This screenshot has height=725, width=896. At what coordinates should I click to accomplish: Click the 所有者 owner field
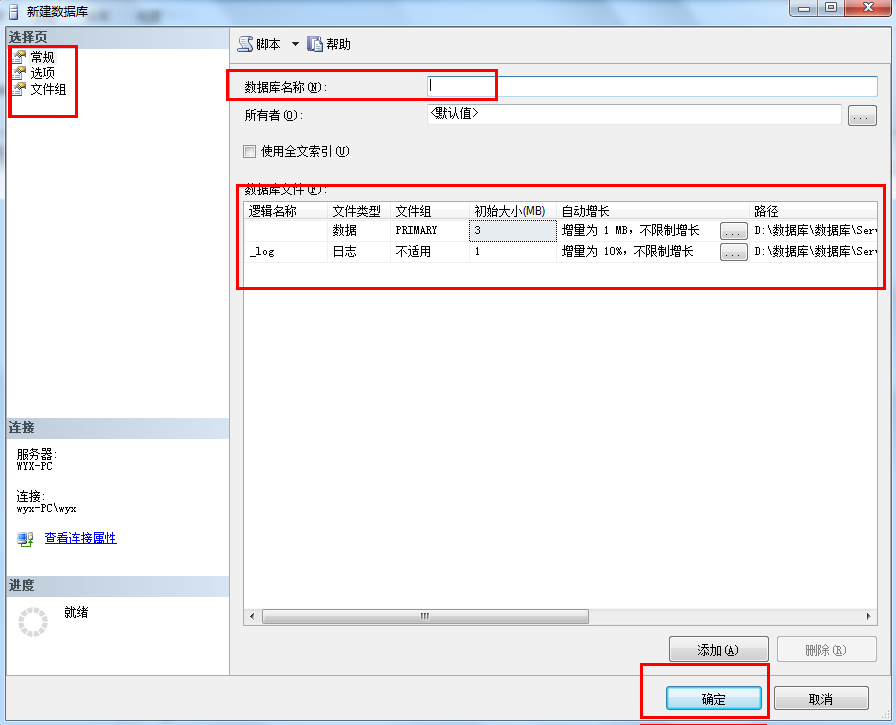click(x=634, y=114)
